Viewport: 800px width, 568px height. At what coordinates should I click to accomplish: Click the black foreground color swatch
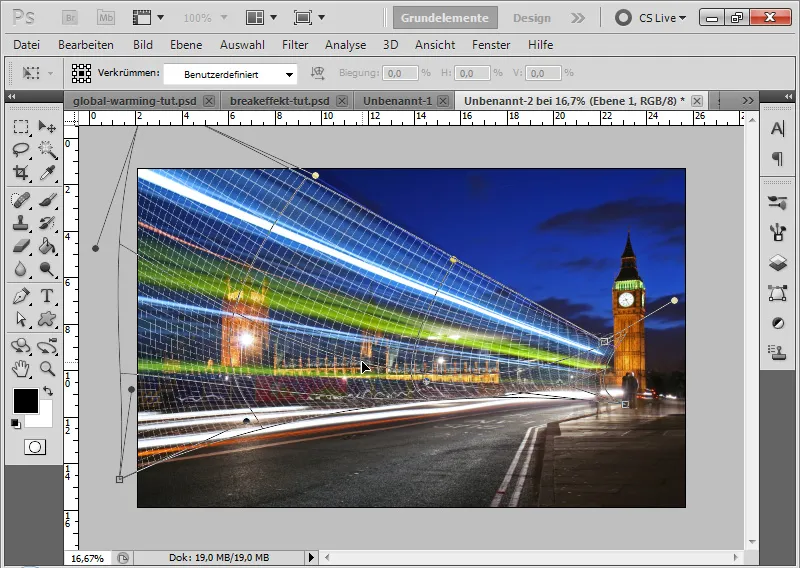[x=26, y=401]
